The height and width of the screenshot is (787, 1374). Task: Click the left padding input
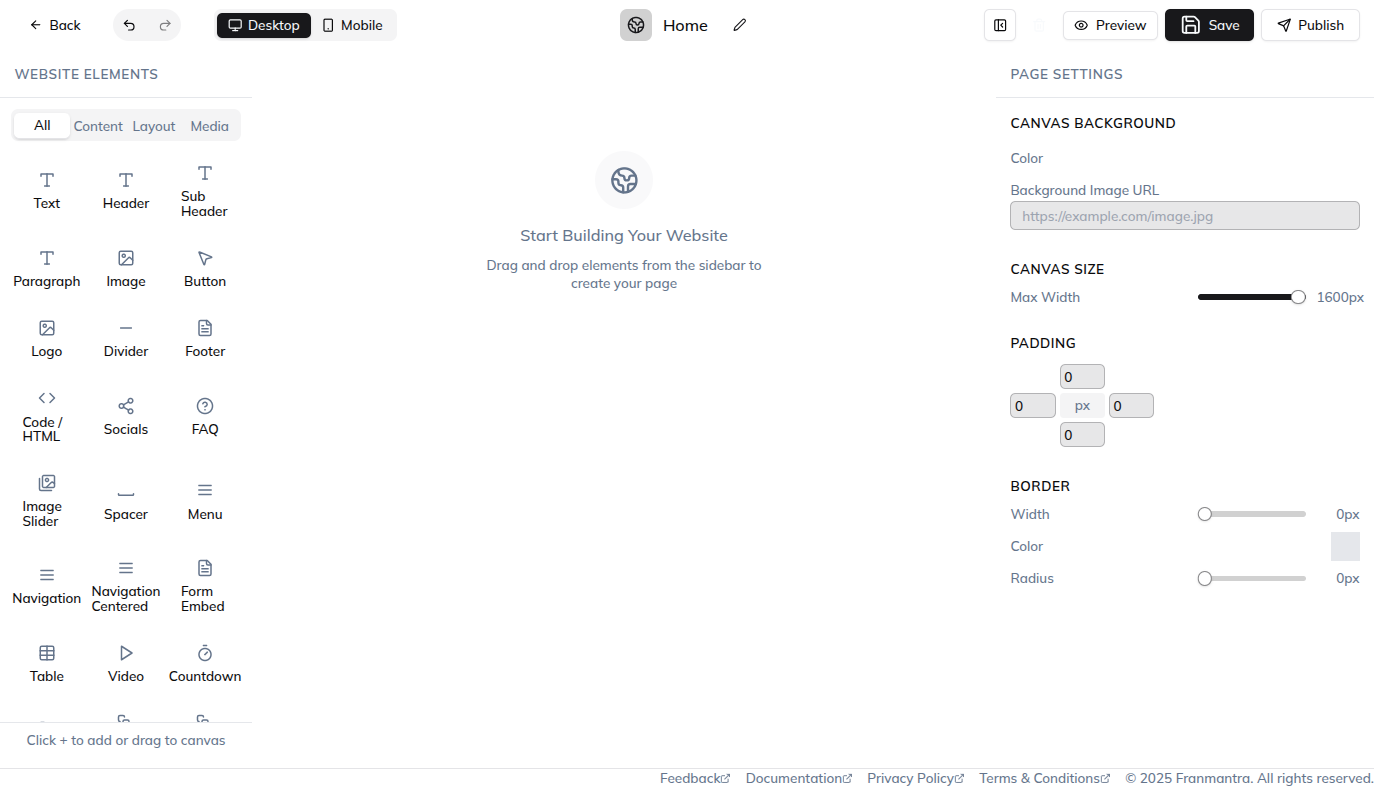(x=1033, y=406)
